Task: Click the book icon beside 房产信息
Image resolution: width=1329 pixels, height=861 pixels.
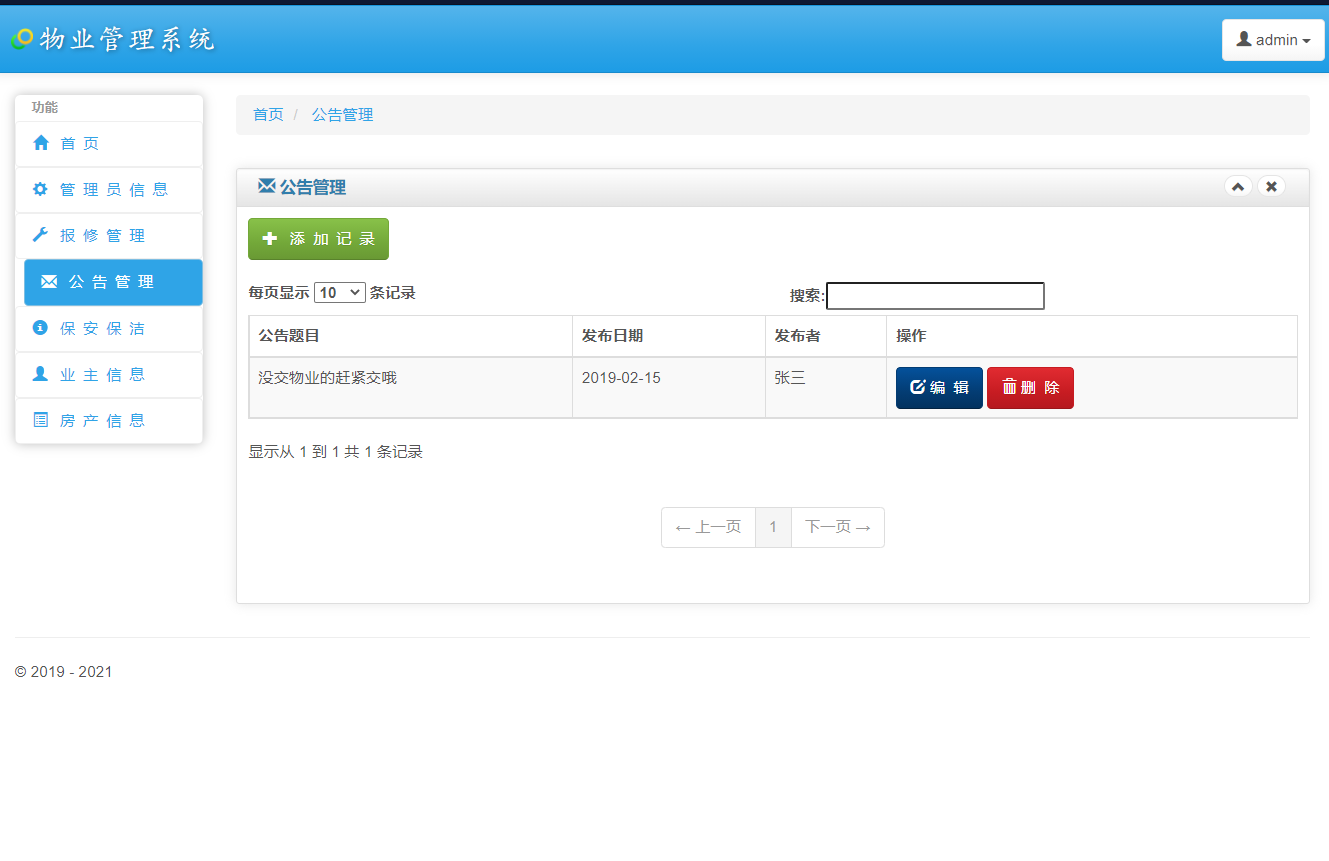Action: (x=40, y=420)
